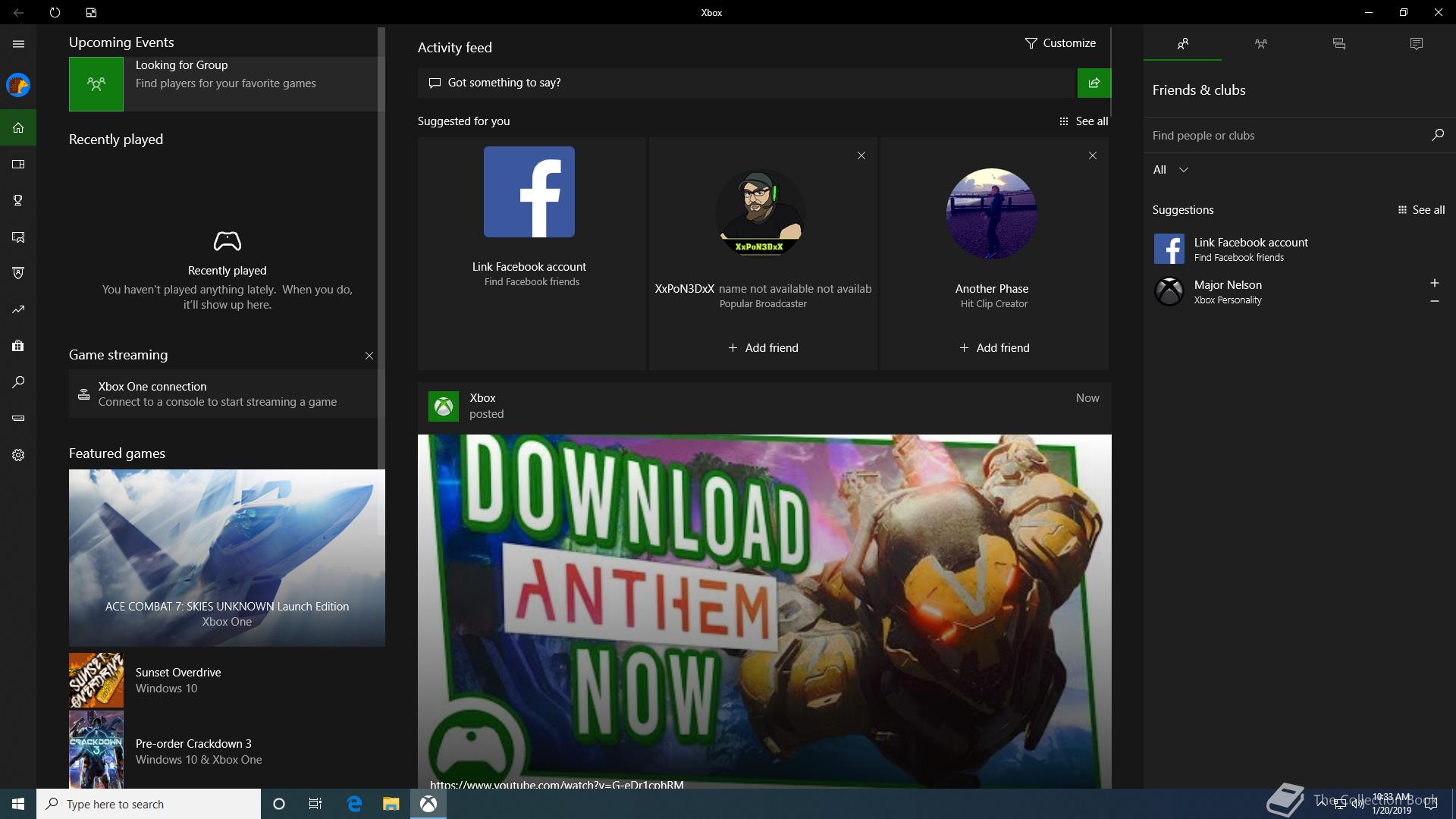This screenshot has height=819, width=1456.
Task: Open Trending arrow icon
Action: coord(18,309)
